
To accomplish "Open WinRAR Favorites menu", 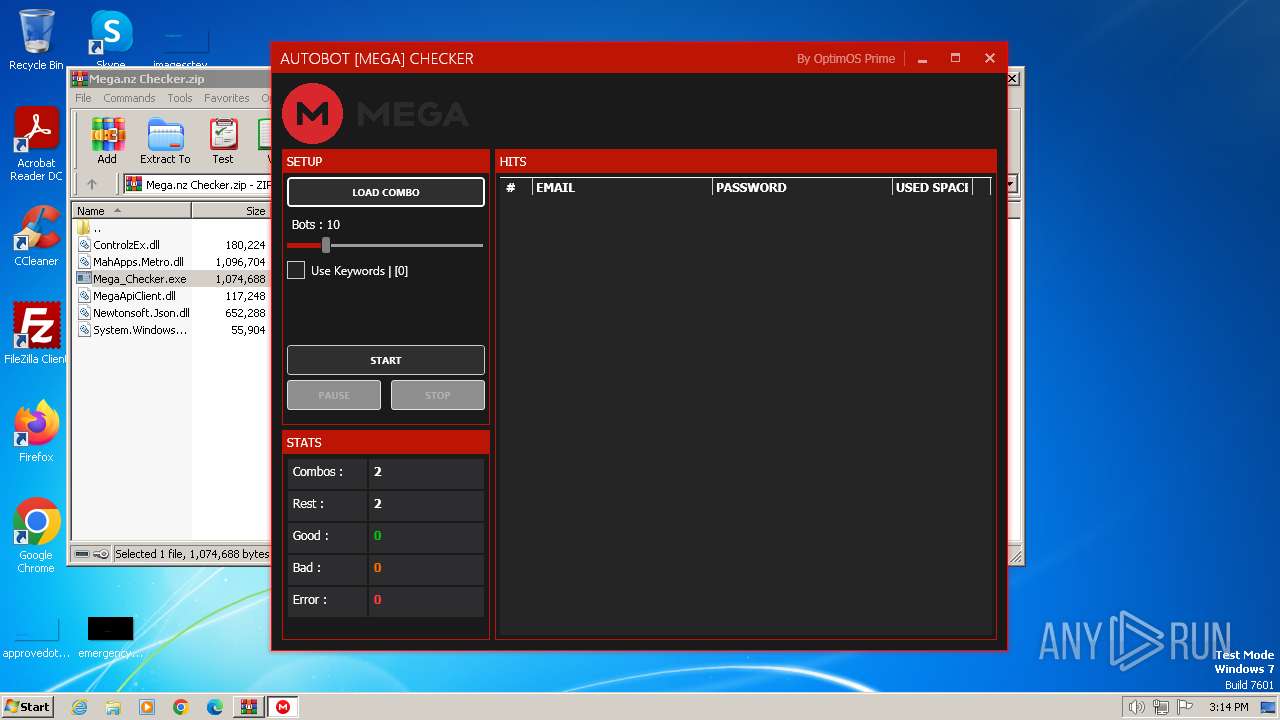I will tap(227, 98).
